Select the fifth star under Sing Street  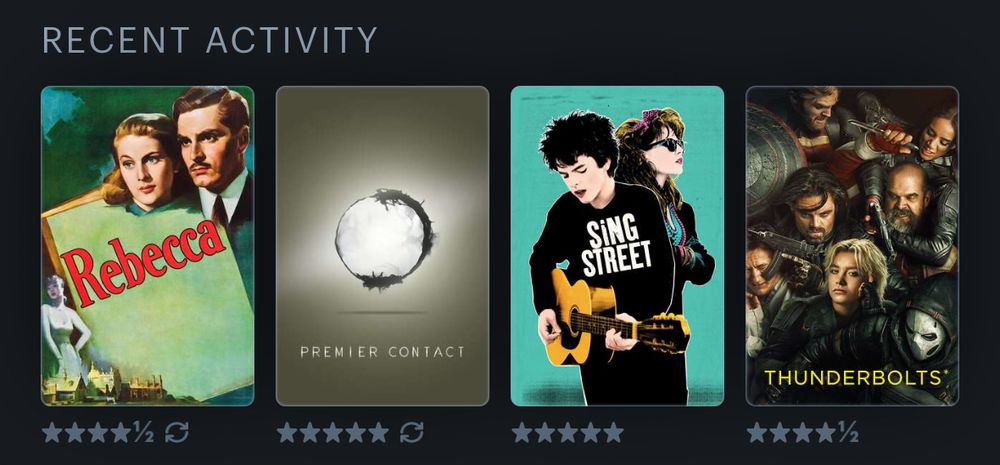pyautogui.click(x=614, y=432)
